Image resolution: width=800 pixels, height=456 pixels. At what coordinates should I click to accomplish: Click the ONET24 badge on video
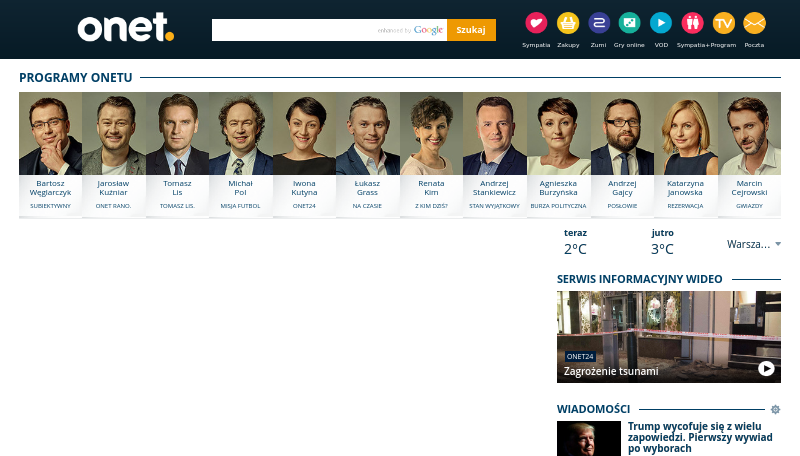point(580,357)
